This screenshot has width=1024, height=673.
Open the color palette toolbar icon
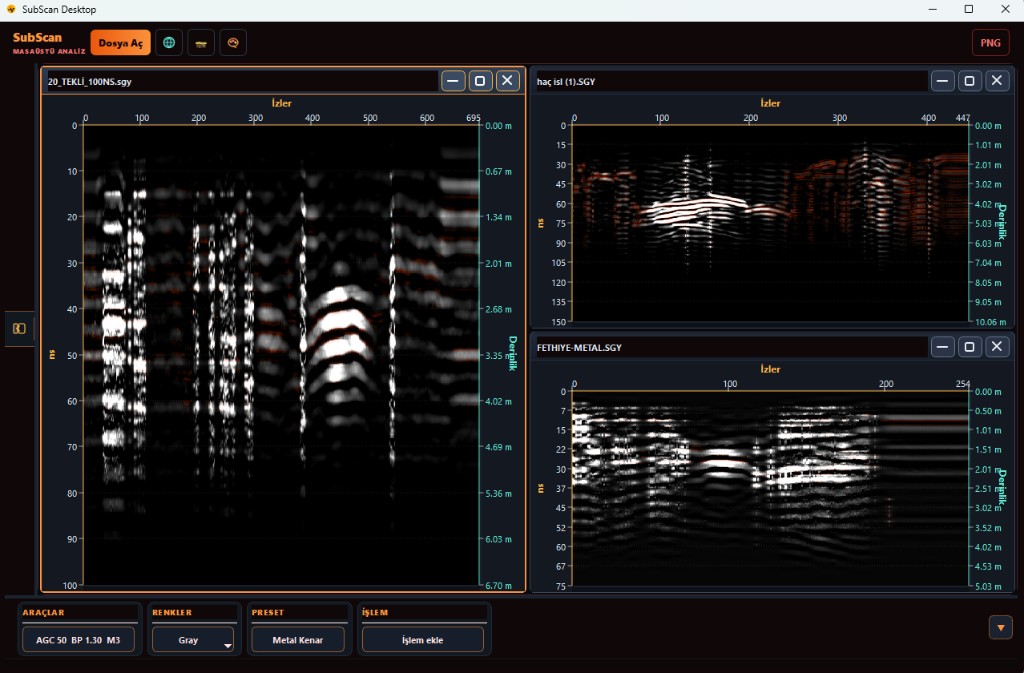pyautogui.click(x=233, y=43)
